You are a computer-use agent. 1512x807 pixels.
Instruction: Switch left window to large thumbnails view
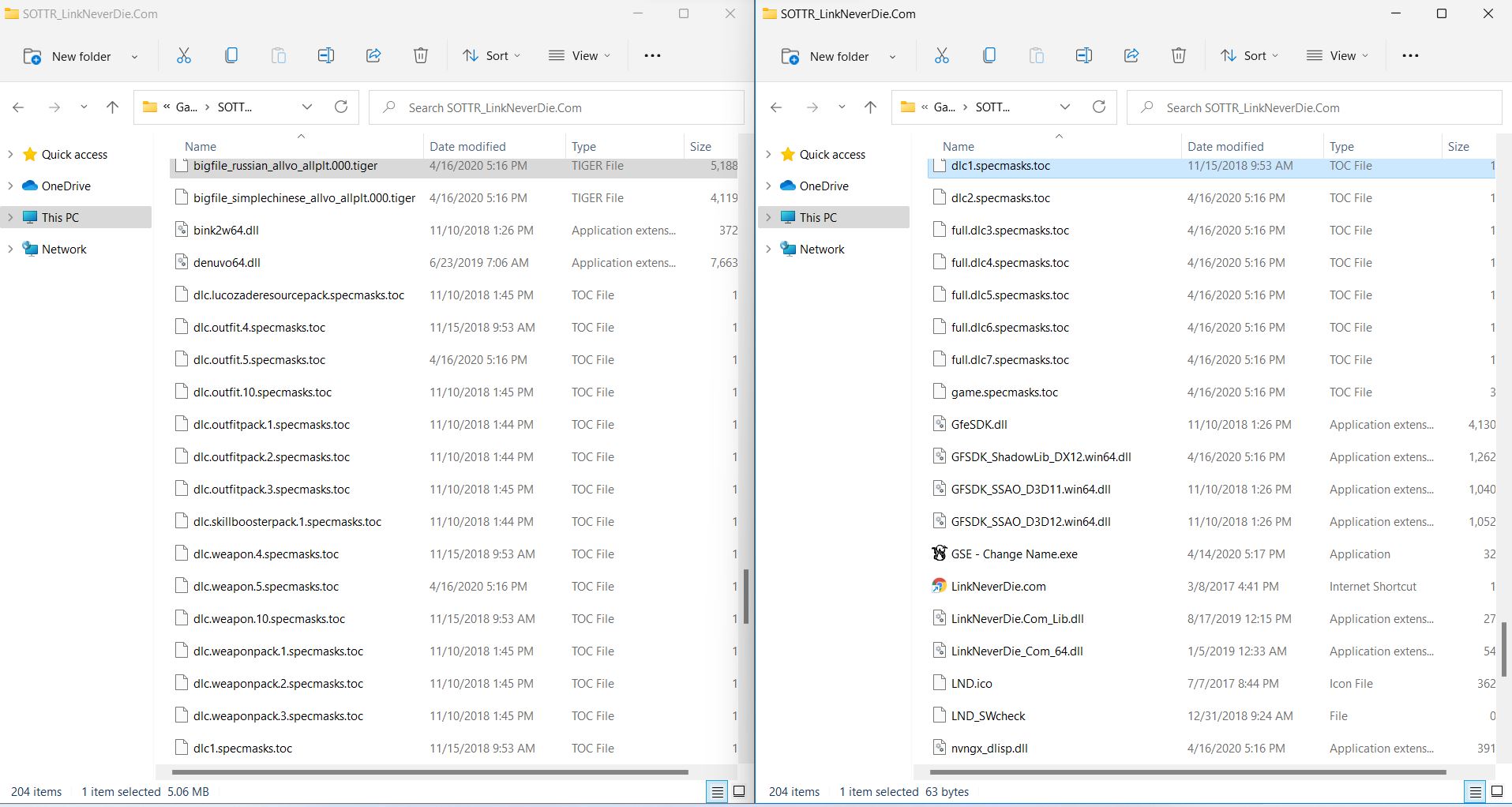click(739, 791)
